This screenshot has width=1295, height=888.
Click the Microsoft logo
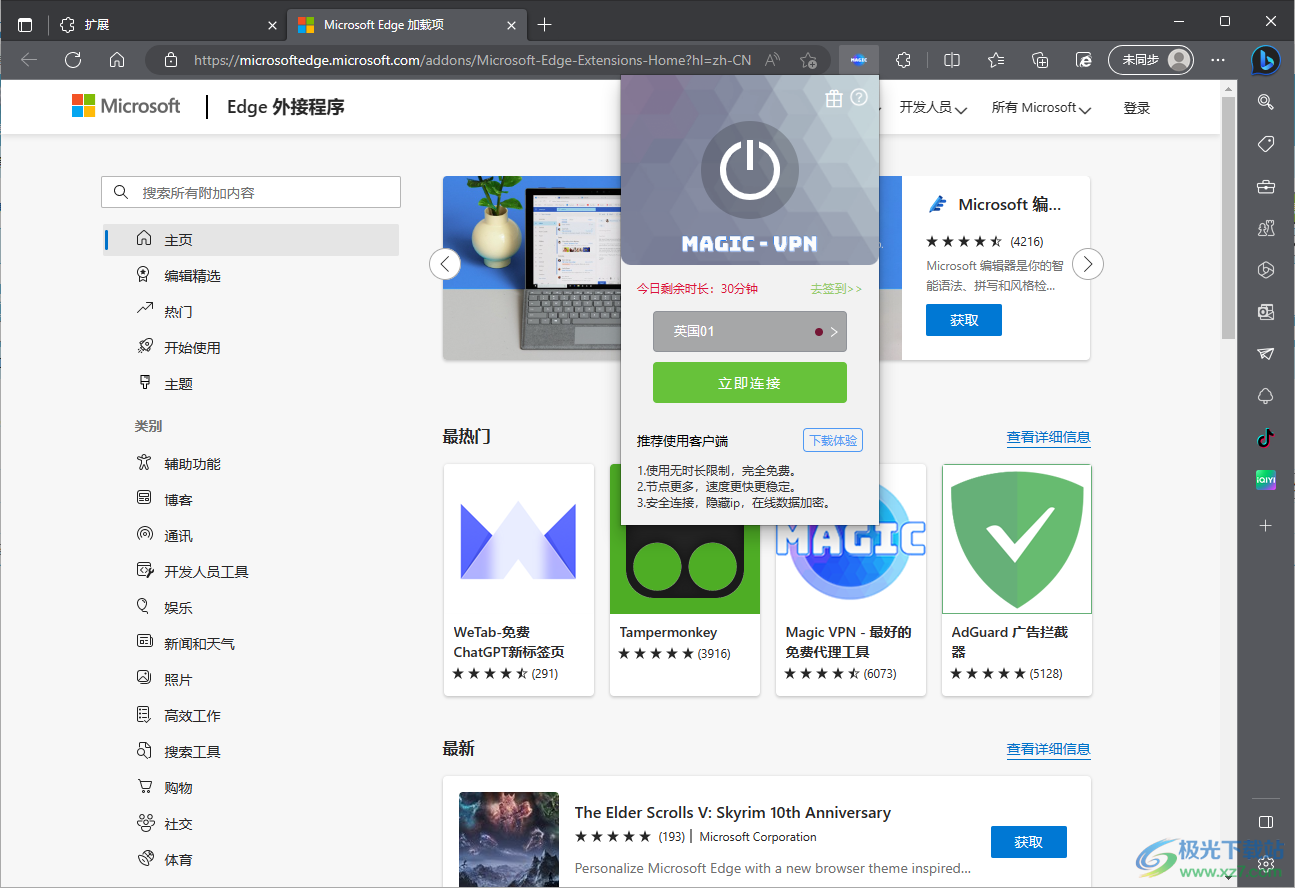[126, 106]
